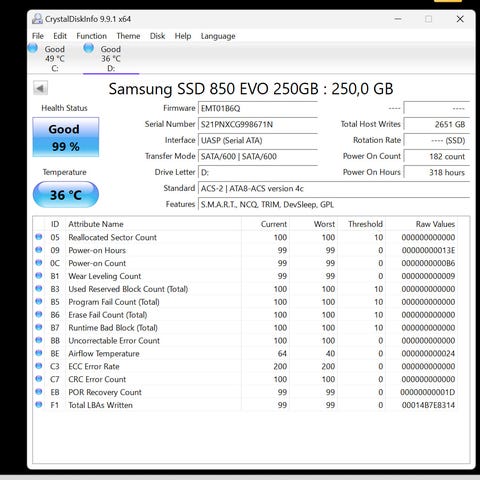The height and width of the screenshot is (480, 480).
Task: Click status dot for Total LBAs Written
Action: (x=39, y=405)
